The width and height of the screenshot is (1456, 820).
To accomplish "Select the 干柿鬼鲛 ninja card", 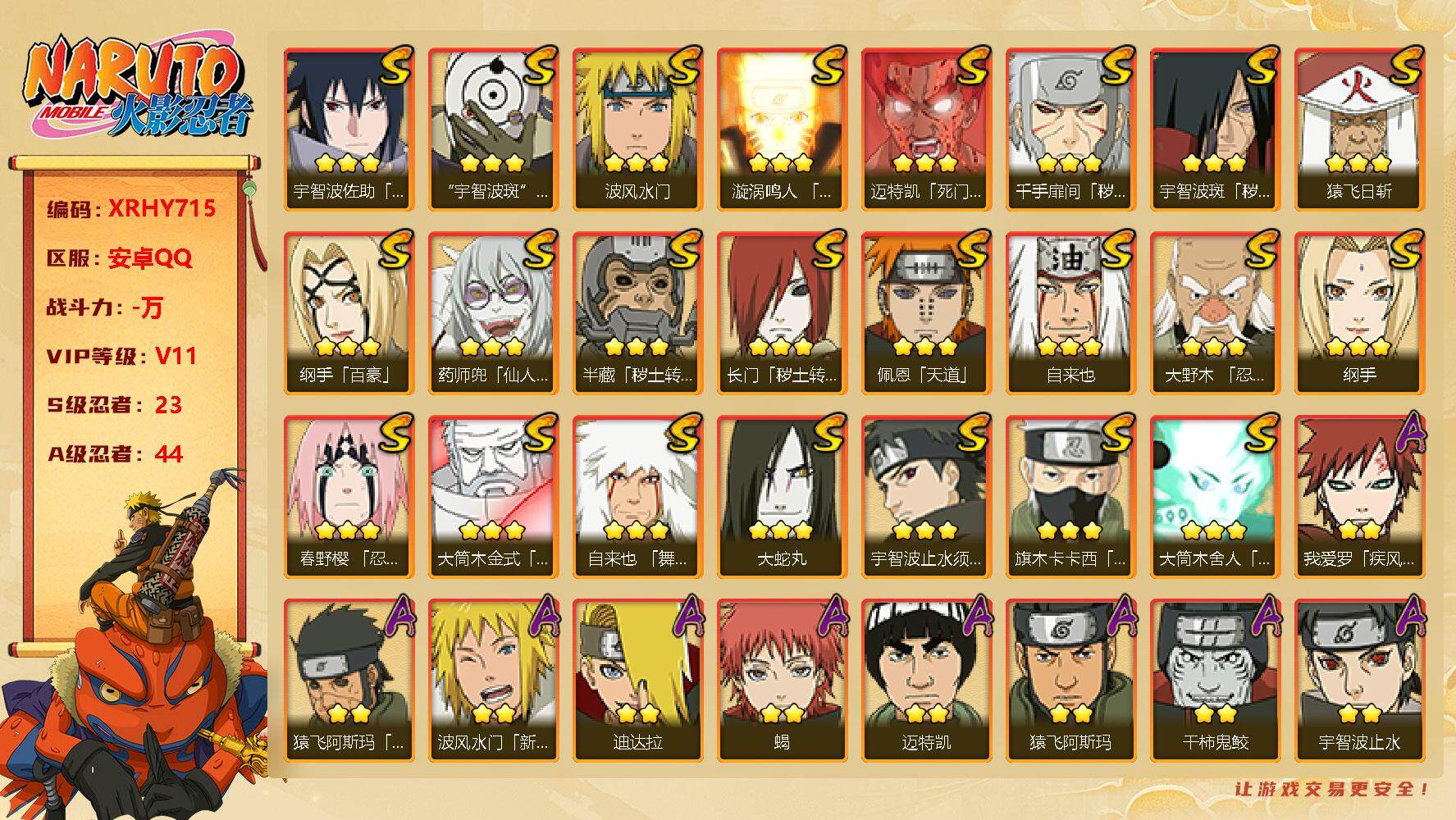I will [1215, 681].
